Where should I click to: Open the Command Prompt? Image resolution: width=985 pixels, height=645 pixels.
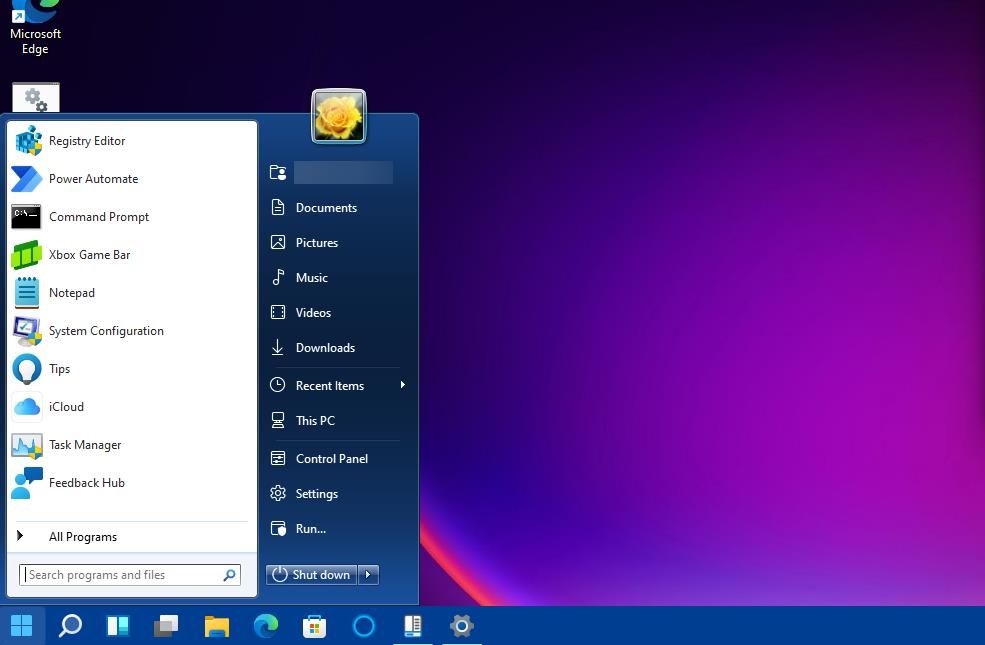(x=98, y=217)
